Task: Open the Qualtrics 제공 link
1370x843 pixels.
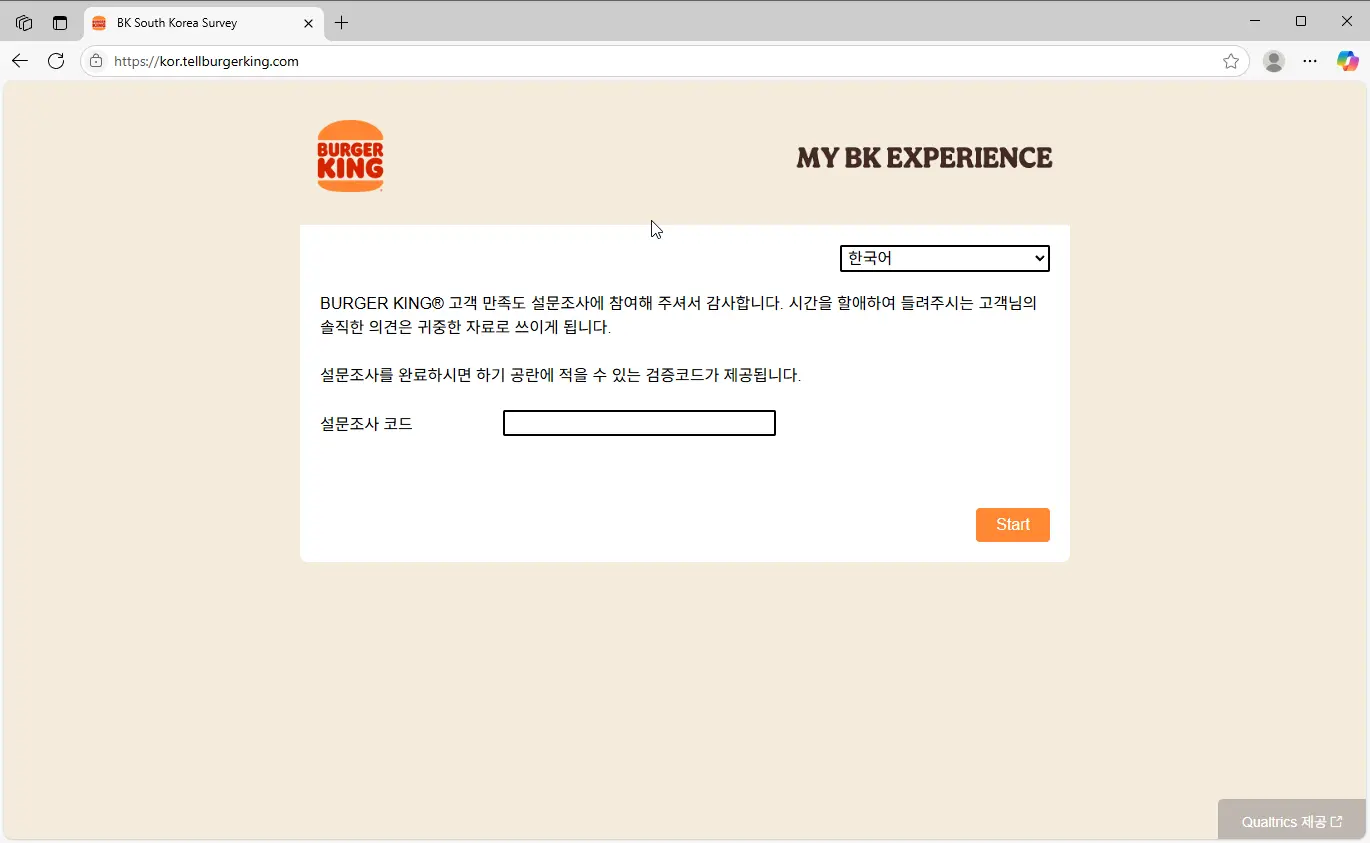Action: tap(1291, 821)
